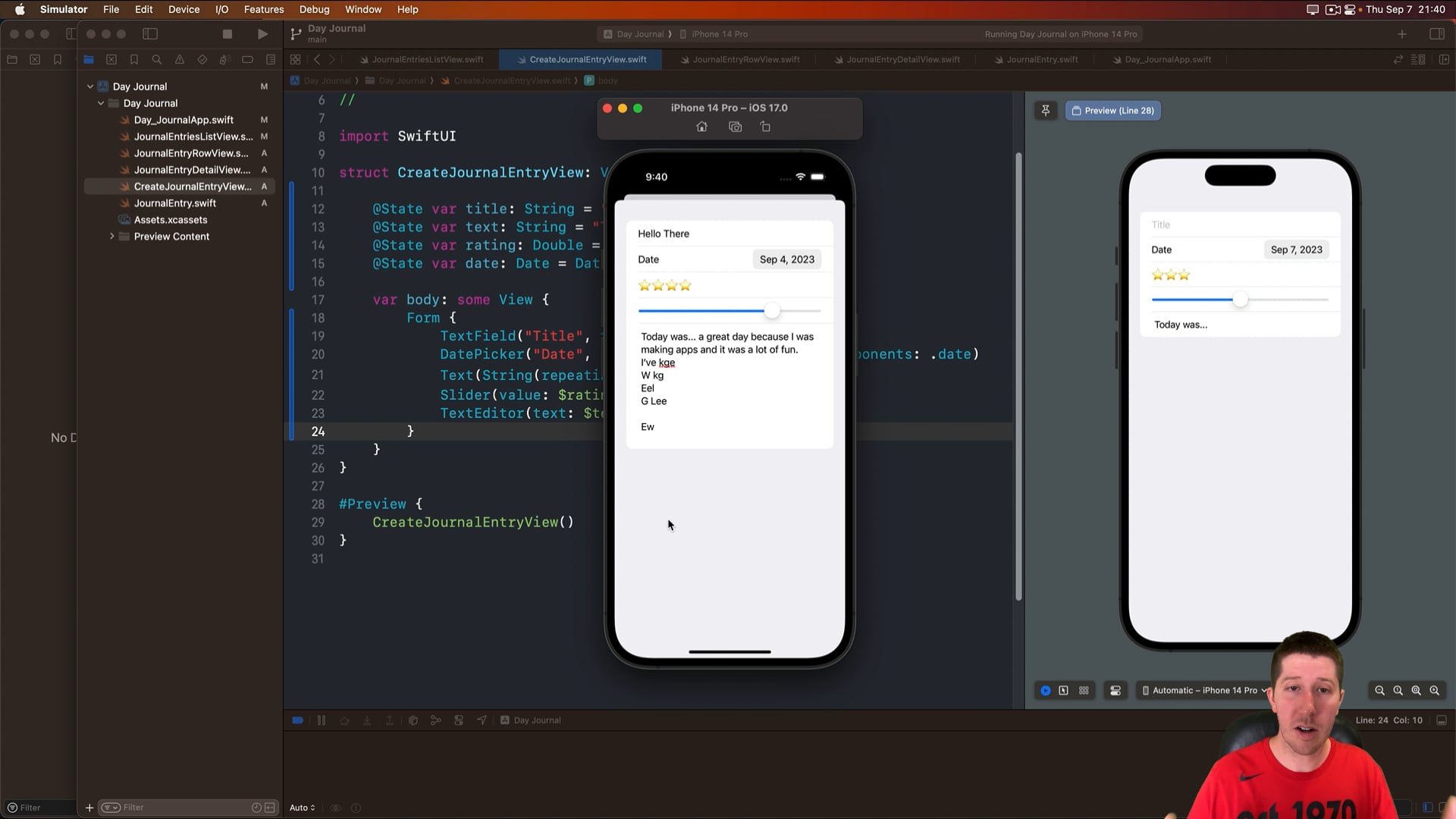Select Day_JournalApp.swift in the file navigator

[x=184, y=120]
